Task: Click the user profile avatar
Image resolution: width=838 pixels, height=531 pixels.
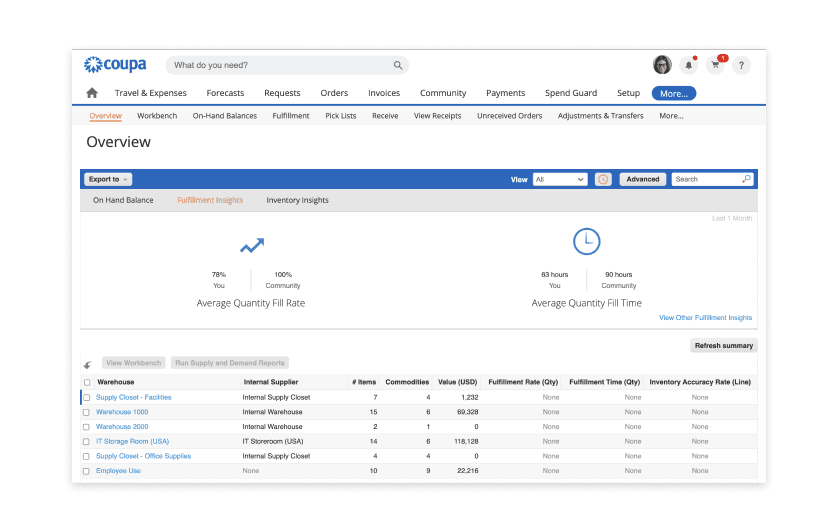Action: tap(662, 65)
